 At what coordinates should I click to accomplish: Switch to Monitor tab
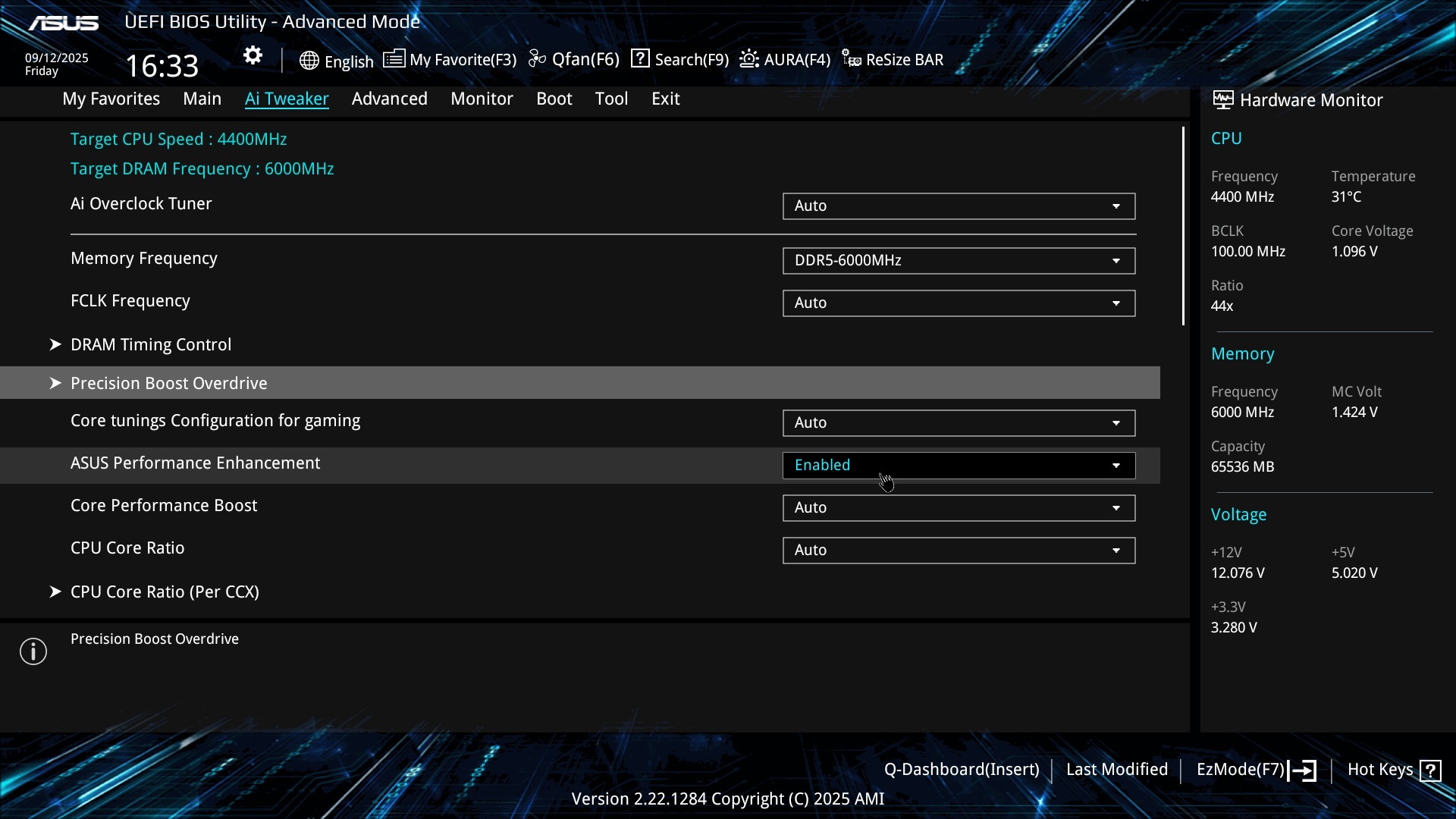point(482,99)
